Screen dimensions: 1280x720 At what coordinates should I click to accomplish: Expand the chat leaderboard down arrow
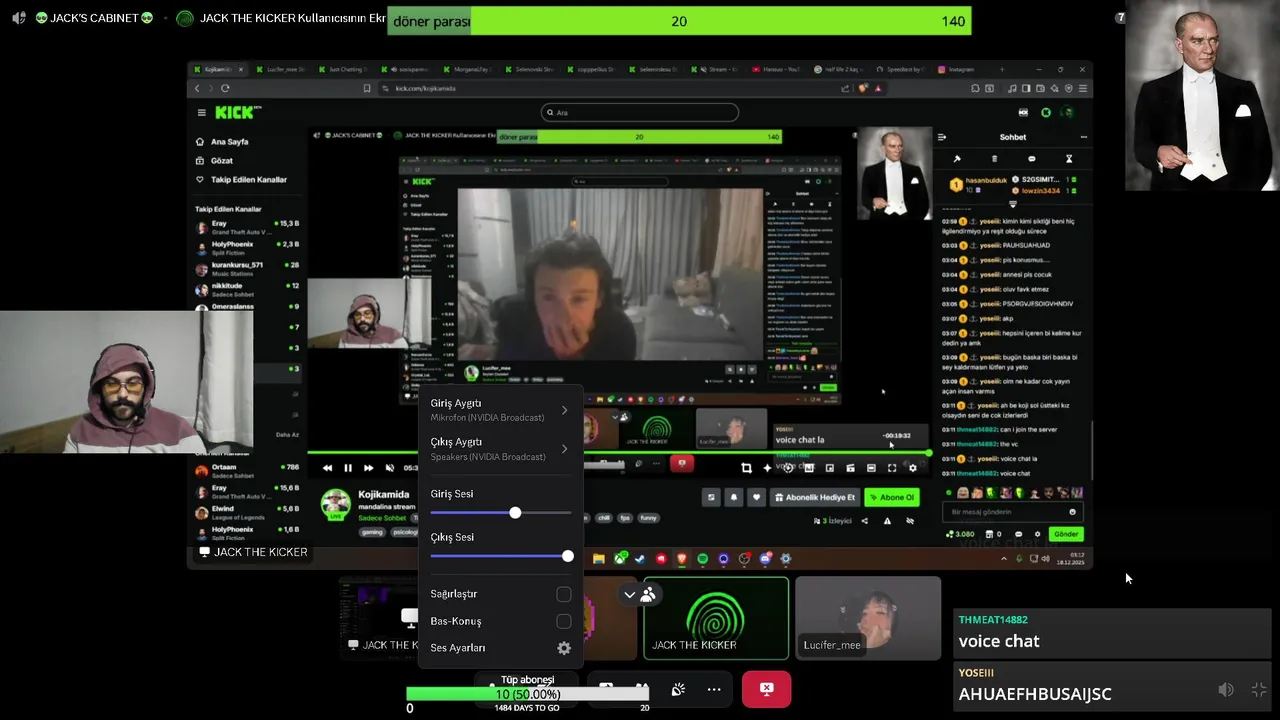[x=1013, y=203]
